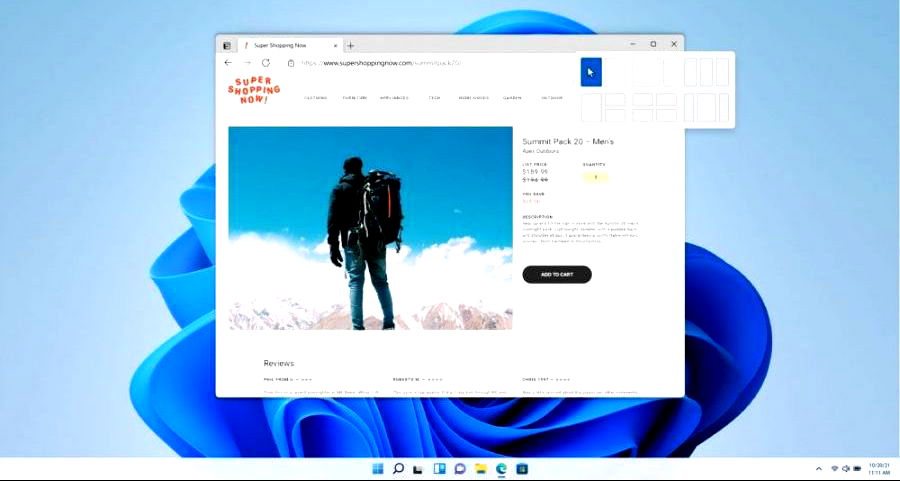Click the supershoppingnow.com address bar
The height and width of the screenshot is (481, 900).
[x=381, y=63]
